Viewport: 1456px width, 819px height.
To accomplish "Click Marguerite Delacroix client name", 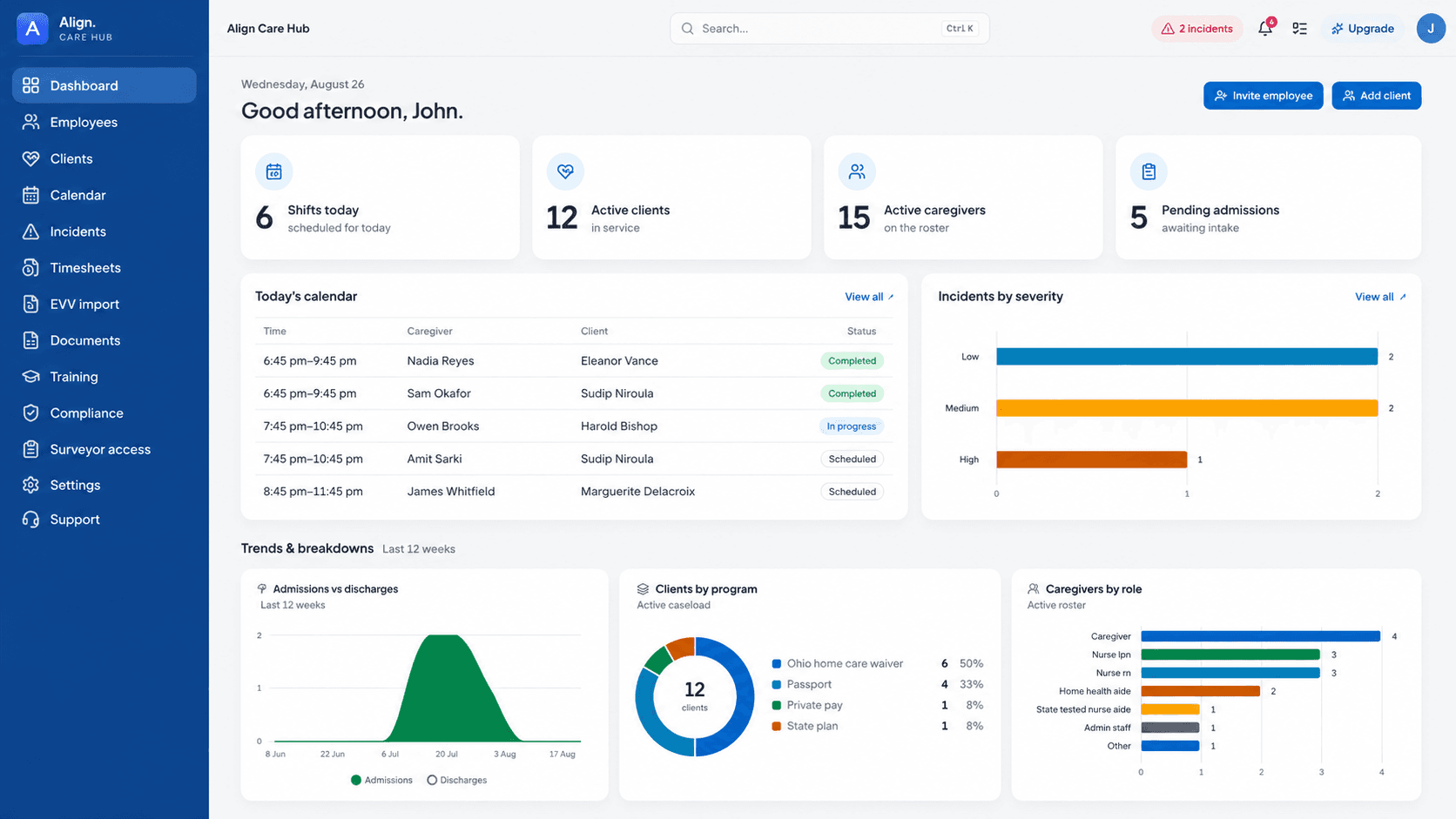I will click(637, 492).
